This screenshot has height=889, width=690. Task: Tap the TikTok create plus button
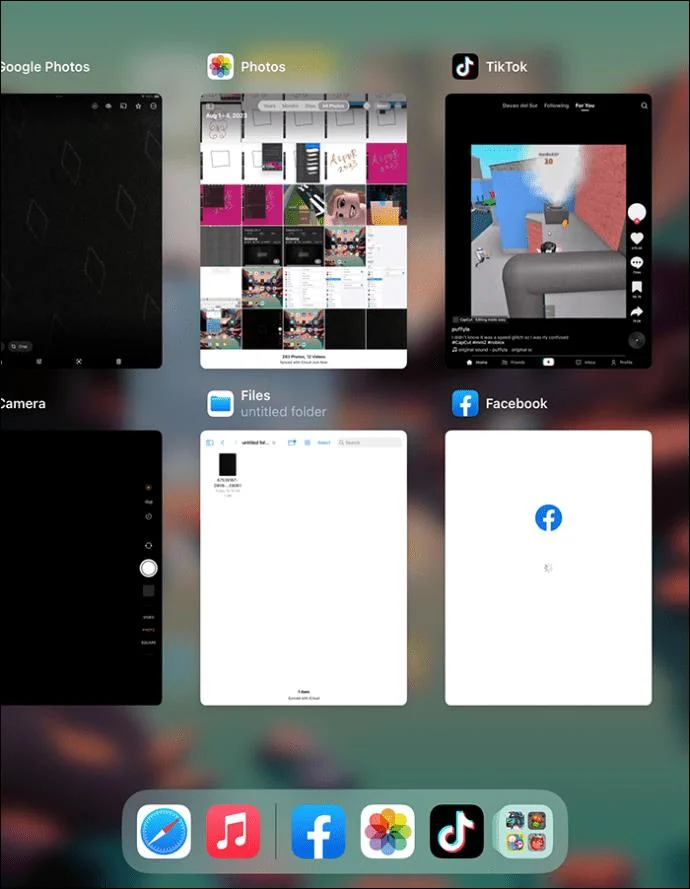point(548,362)
